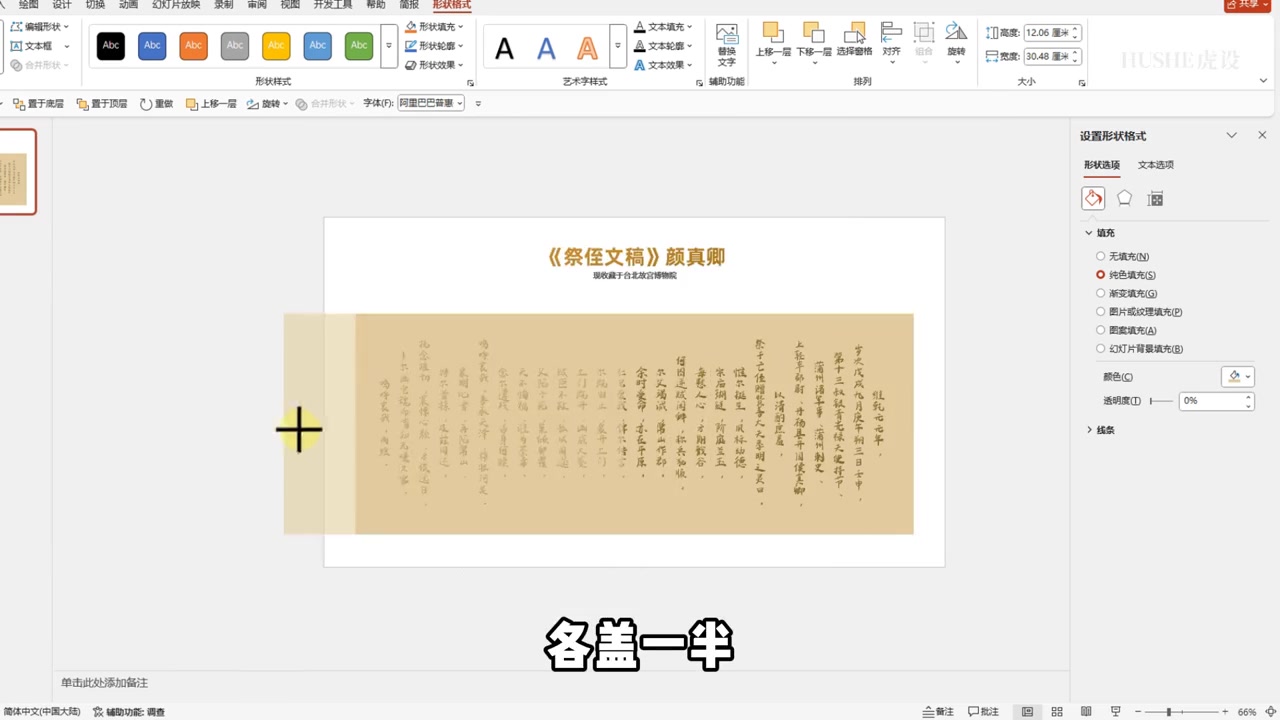Viewport: 1280px width, 720px height.
Task: Apply the gray Abc shape style preset
Action: 235,45
